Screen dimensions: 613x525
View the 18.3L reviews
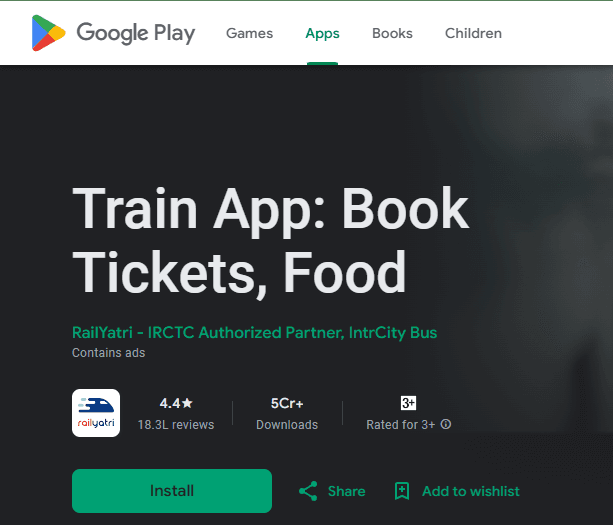point(176,425)
